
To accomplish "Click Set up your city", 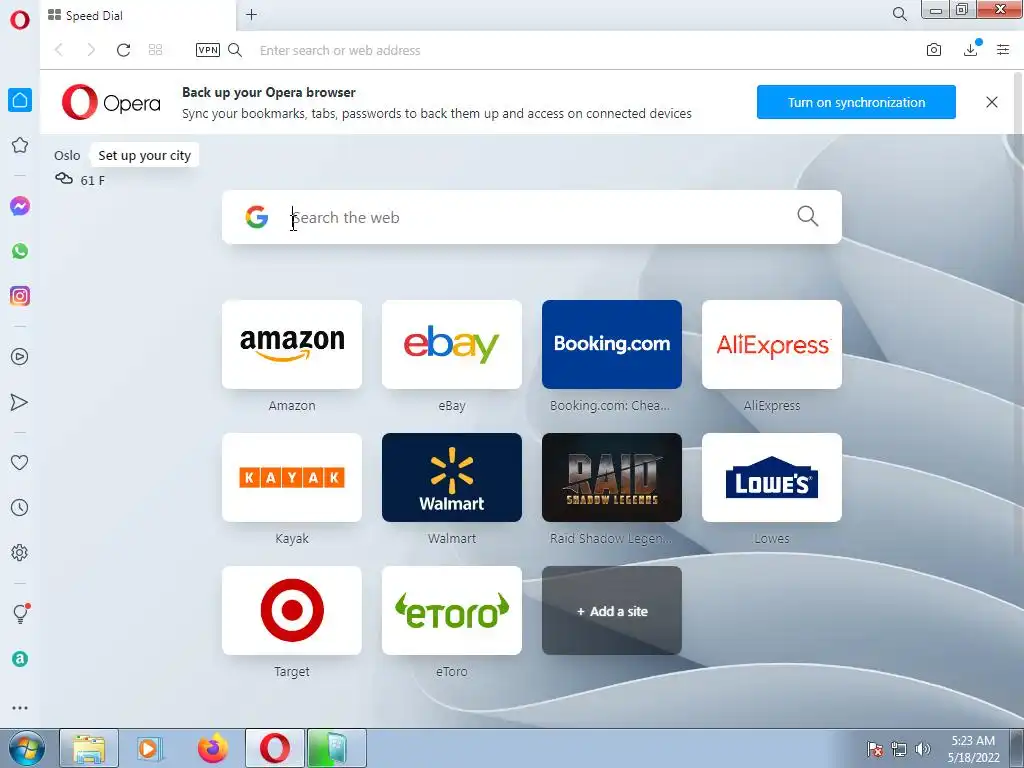I will (x=144, y=155).
